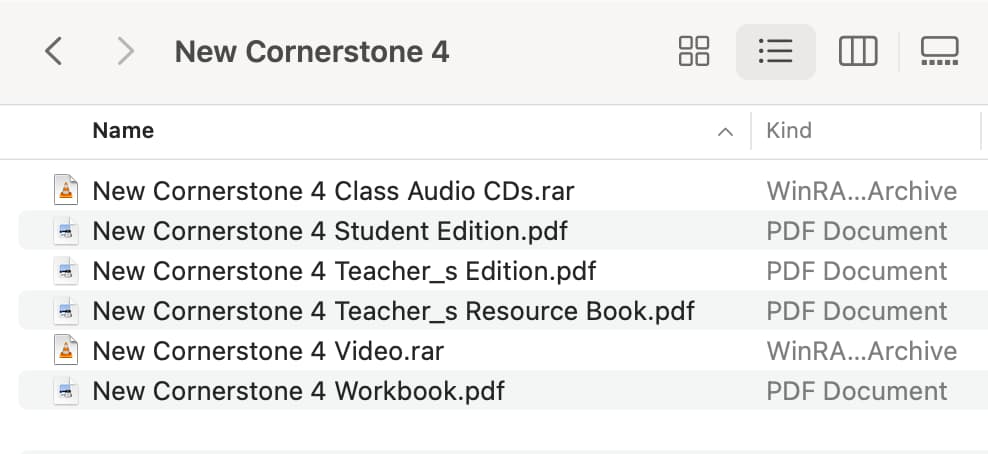Select the list view button
The width and height of the screenshot is (988, 454).
(x=776, y=51)
